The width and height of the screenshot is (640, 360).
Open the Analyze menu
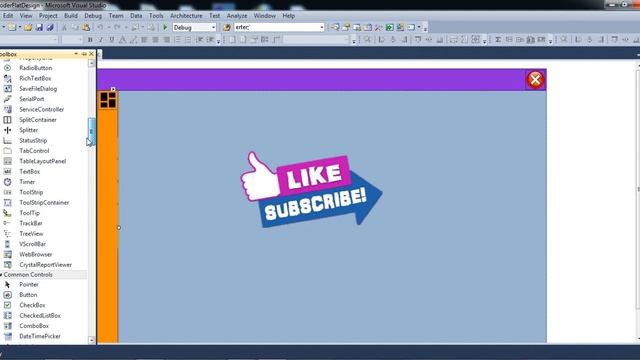click(x=237, y=16)
